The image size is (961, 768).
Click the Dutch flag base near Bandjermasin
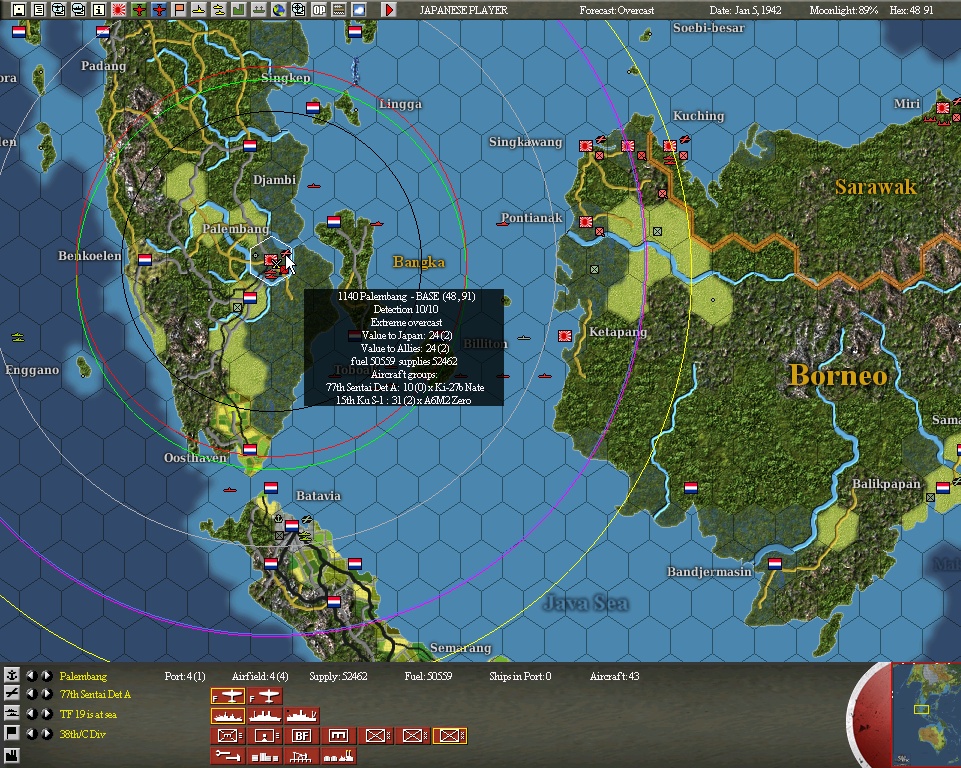pyautogui.click(x=775, y=563)
